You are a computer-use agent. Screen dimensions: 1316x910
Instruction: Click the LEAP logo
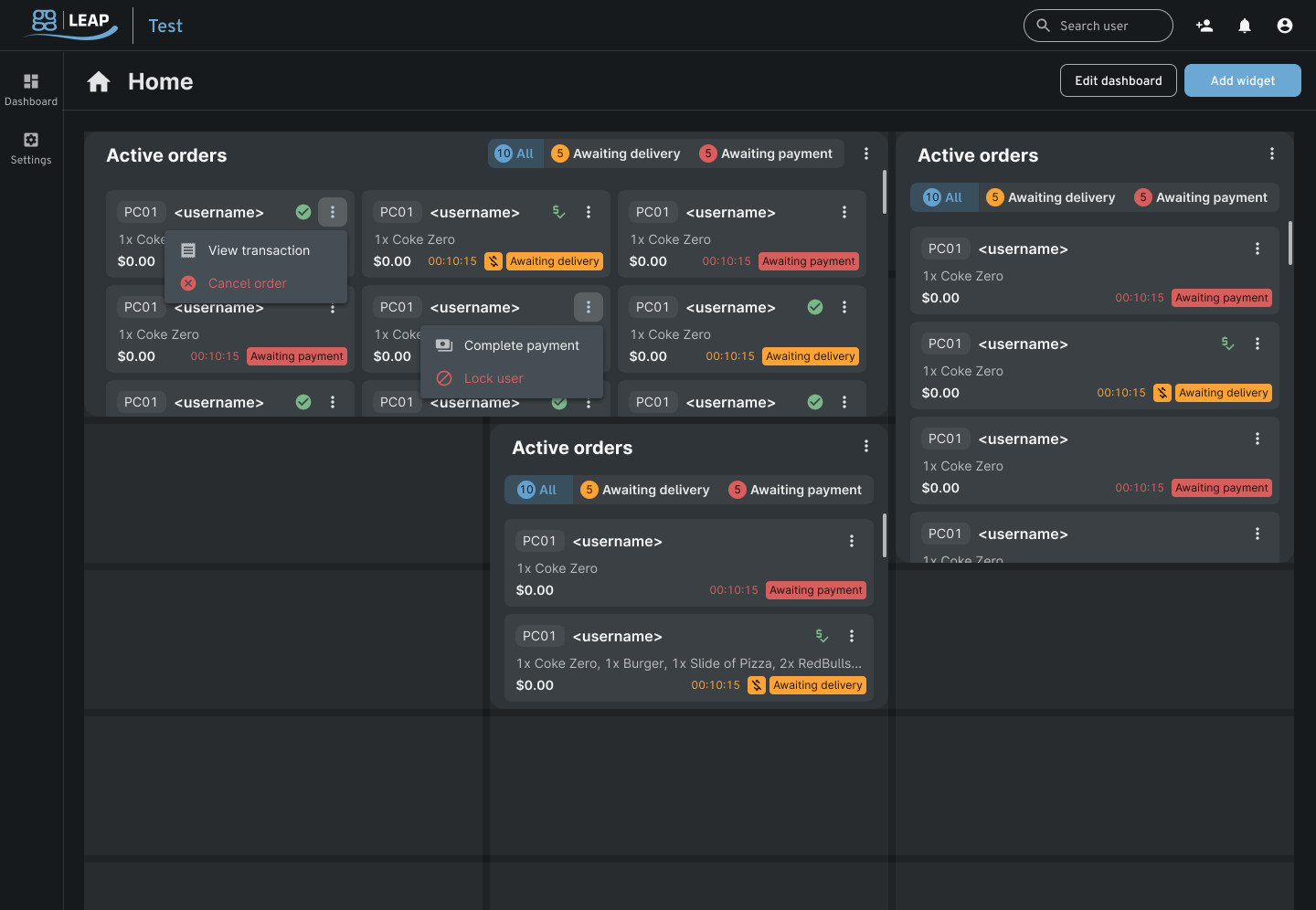(73, 24)
